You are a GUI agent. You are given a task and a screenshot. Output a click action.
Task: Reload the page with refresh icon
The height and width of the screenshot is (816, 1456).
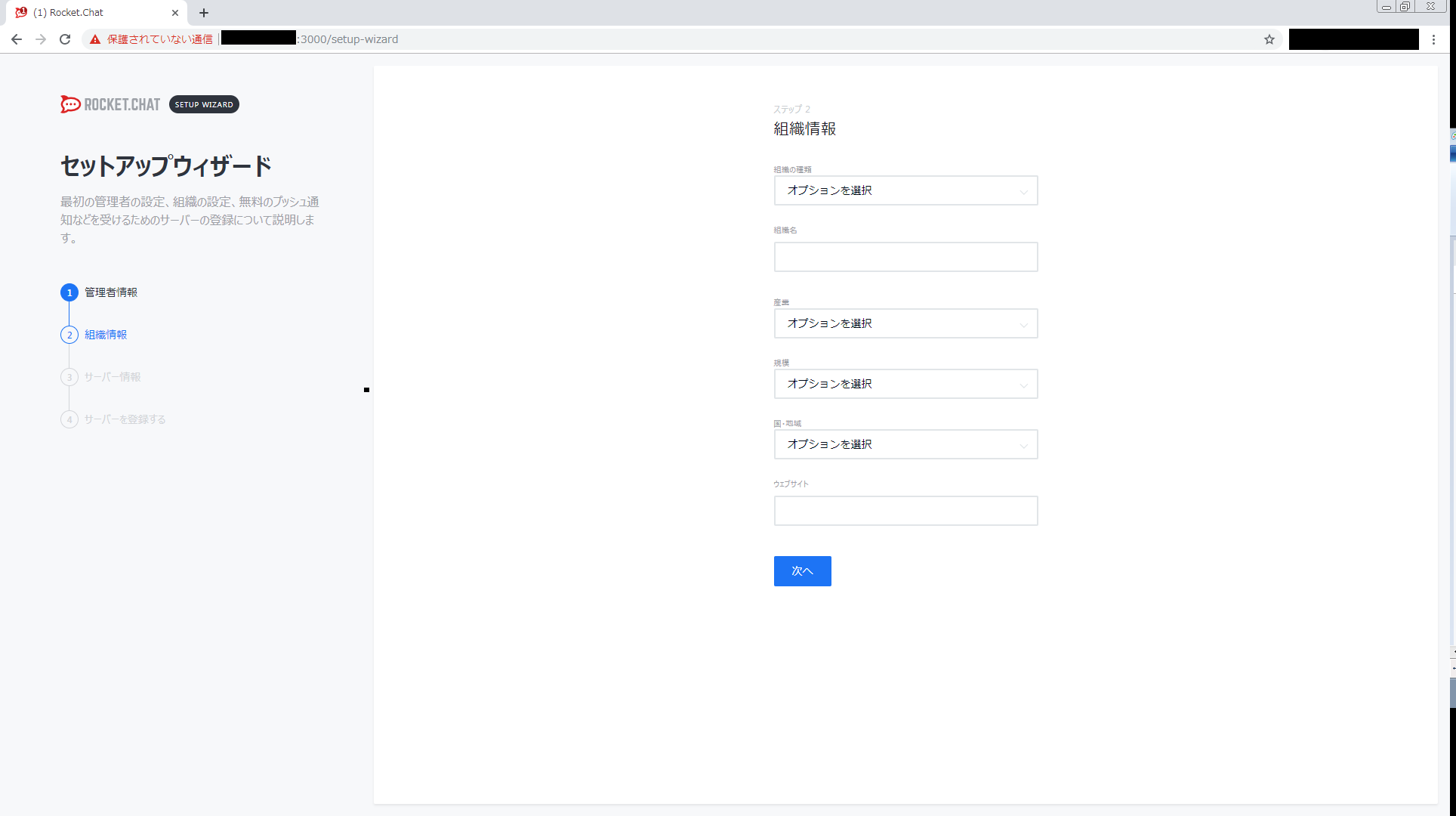[65, 39]
